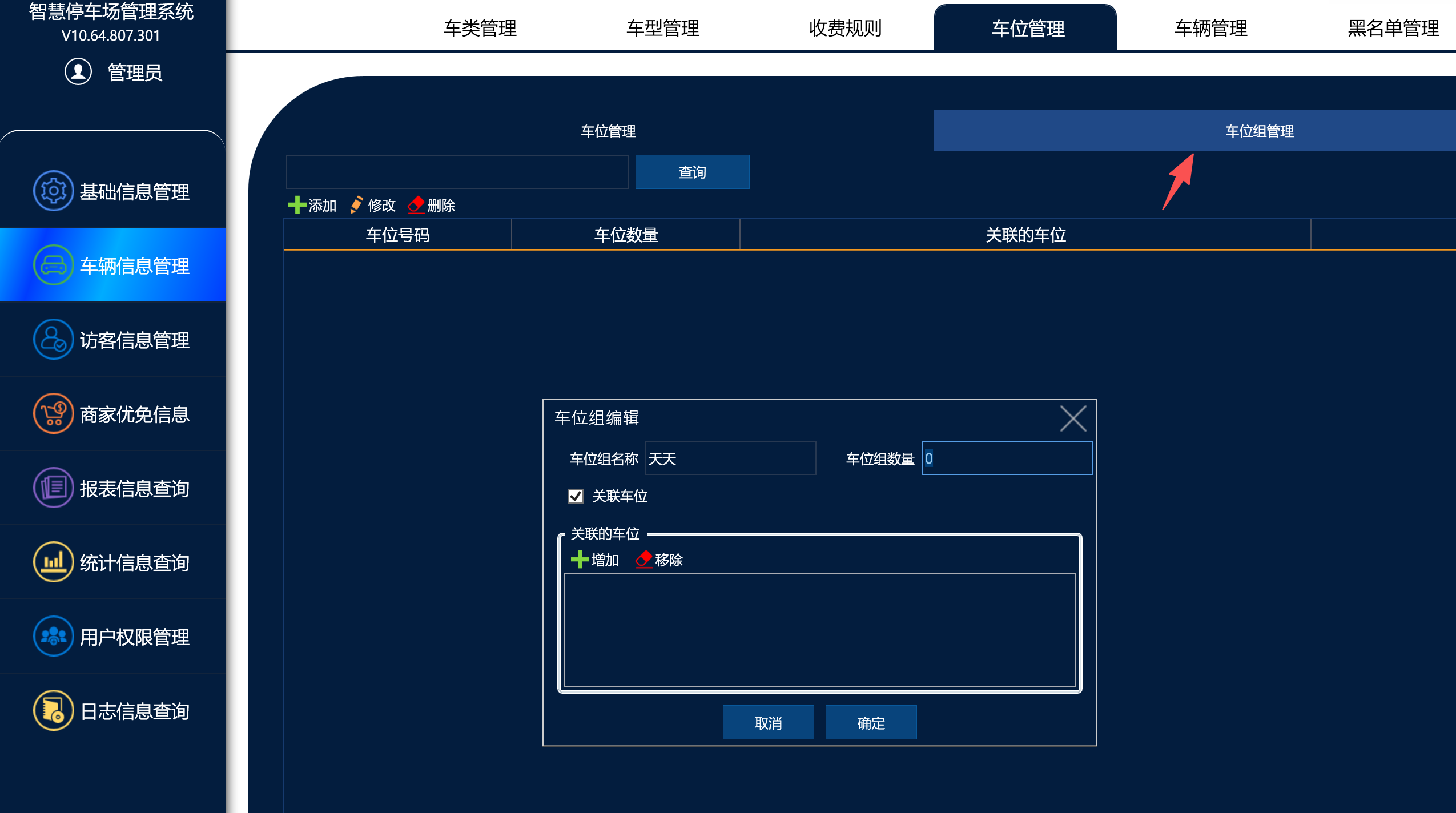Screen dimensions: 1456x813
Task: Open the 车辆管理 tab
Action: click(x=1210, y=28)
